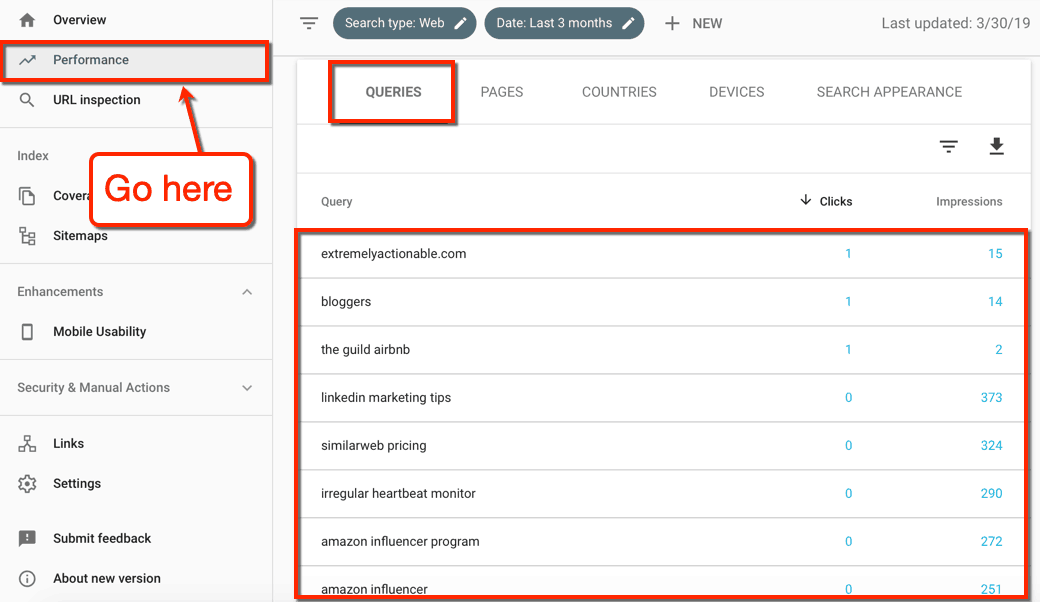This screenshot has width=1040, height=602.
Task: Open the hamburger filter menu at top left
Action: [x=309, y=22]
